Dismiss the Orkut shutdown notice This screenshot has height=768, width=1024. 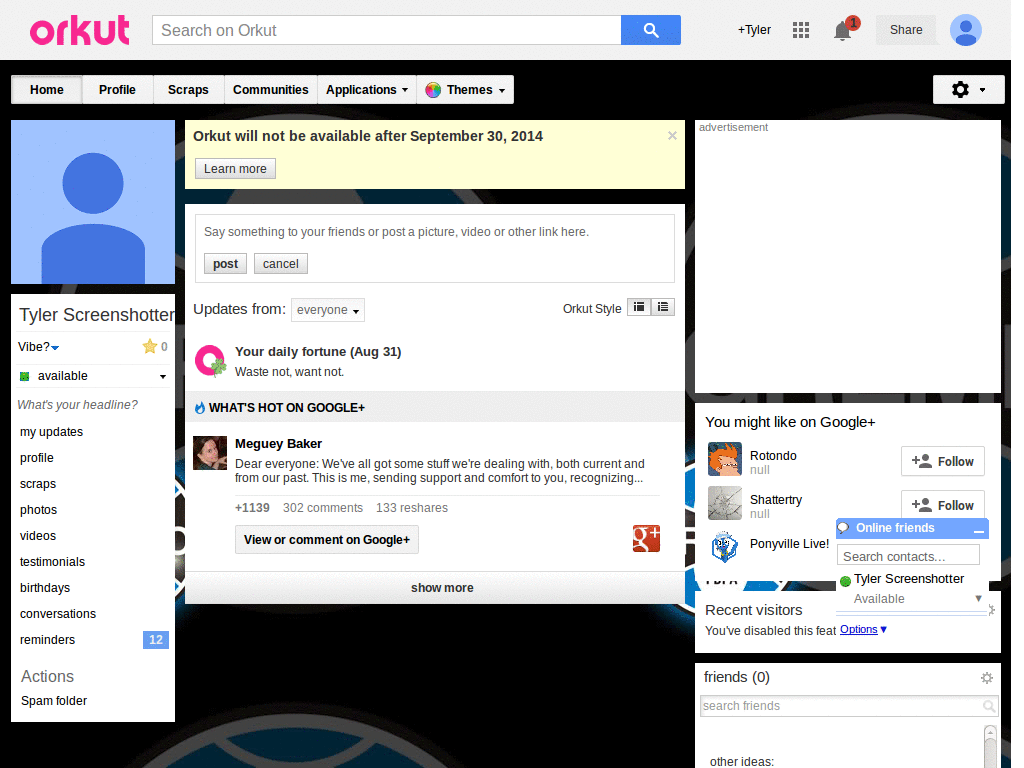click(672, 136)
